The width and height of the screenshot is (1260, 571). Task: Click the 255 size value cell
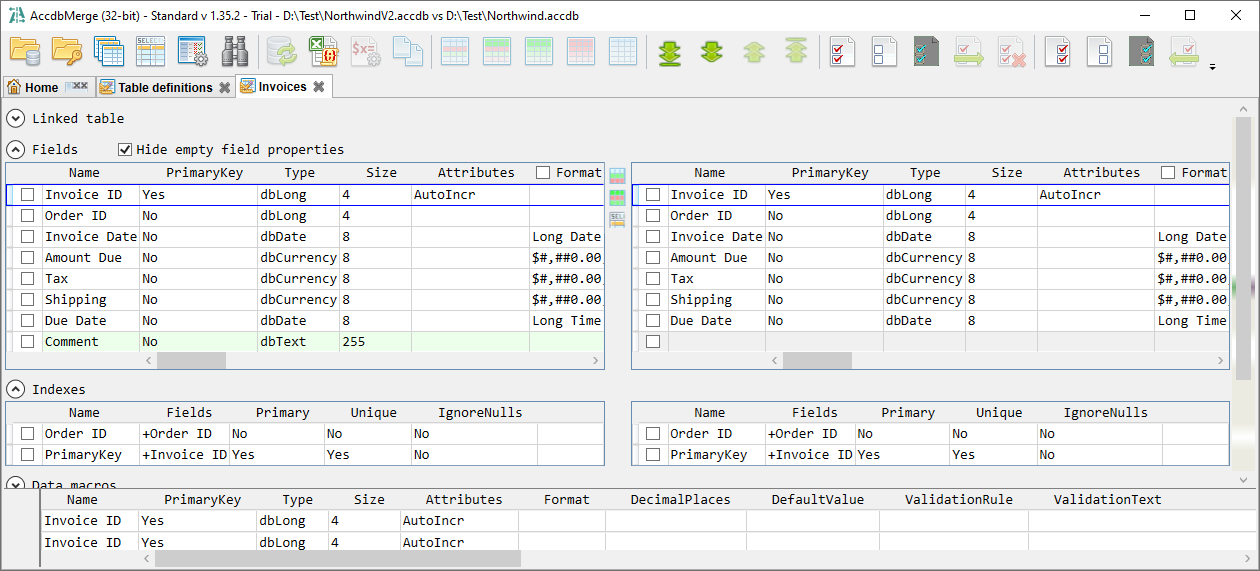[x=376, y=342]
